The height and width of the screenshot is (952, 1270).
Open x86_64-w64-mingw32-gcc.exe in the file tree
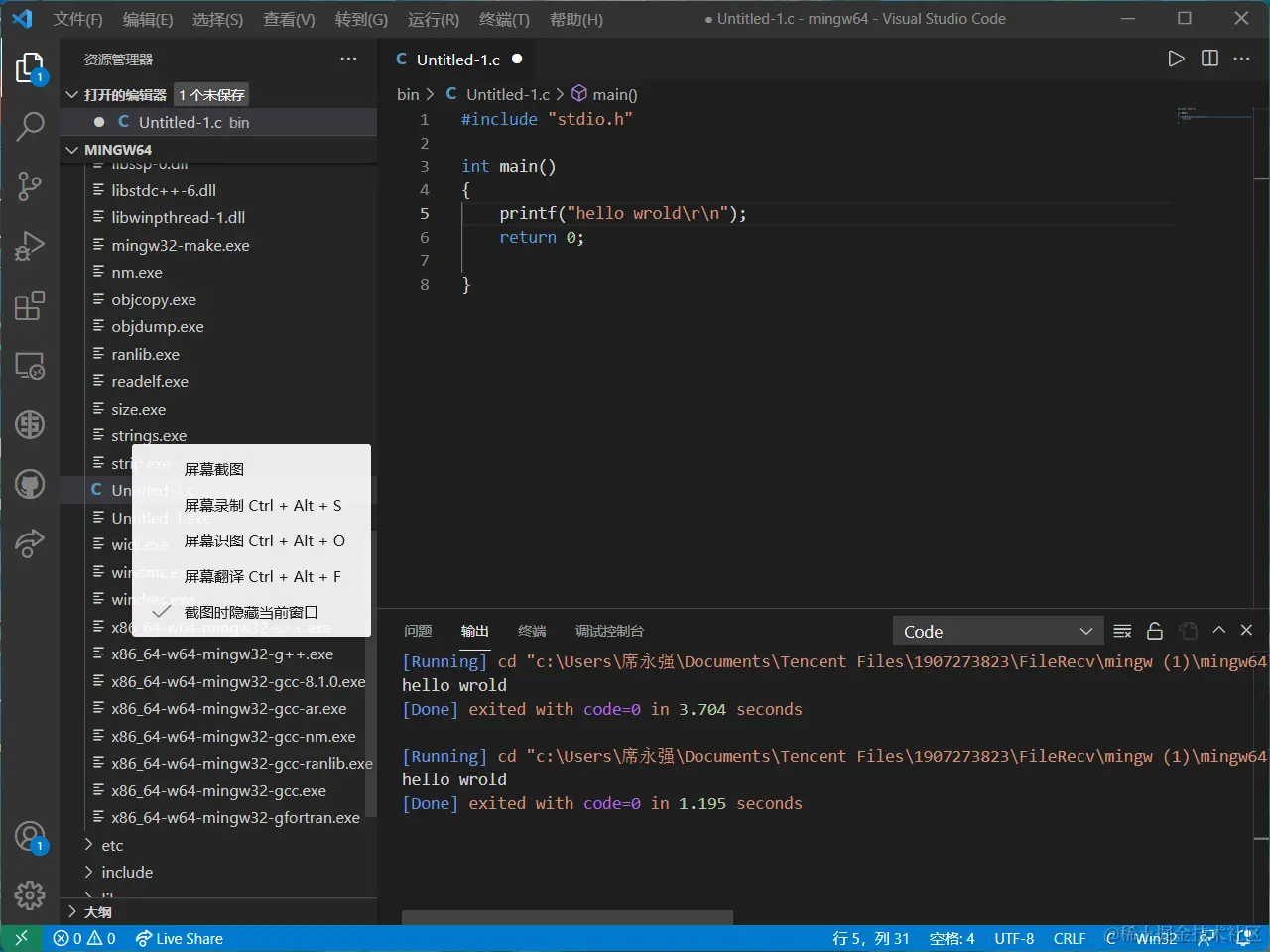[x=218, y=791]
